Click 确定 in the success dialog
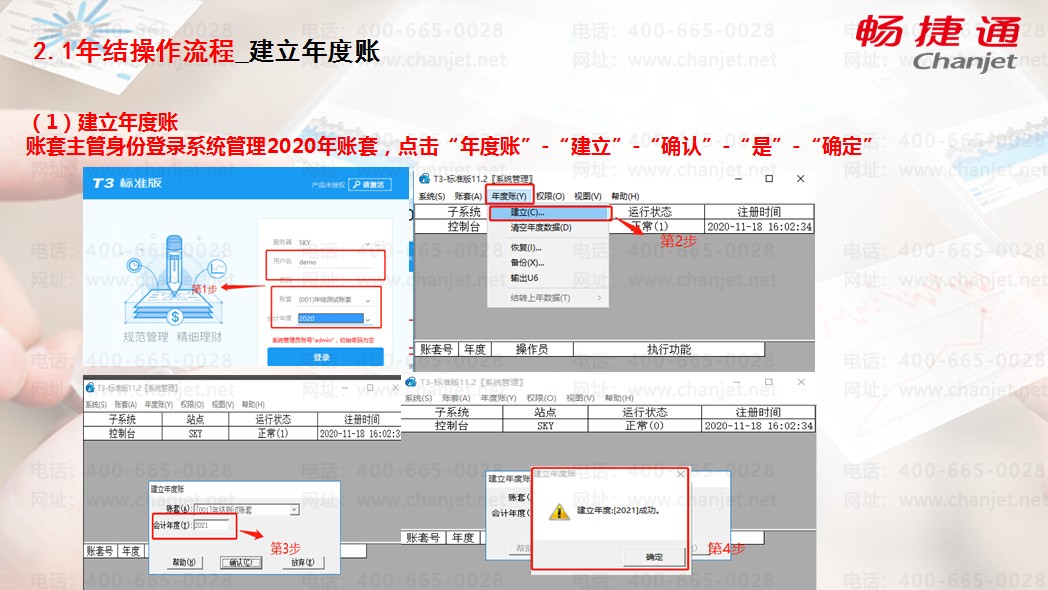This screenshot has height=590, width=1048. point(654,557)
